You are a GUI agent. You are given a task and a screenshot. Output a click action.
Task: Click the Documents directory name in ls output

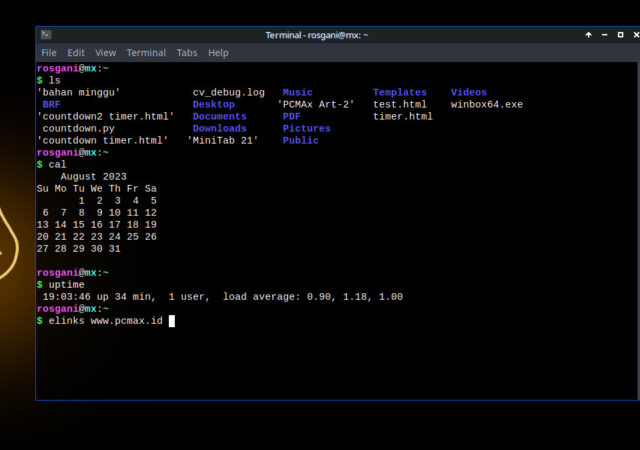(x=219, y=116)
